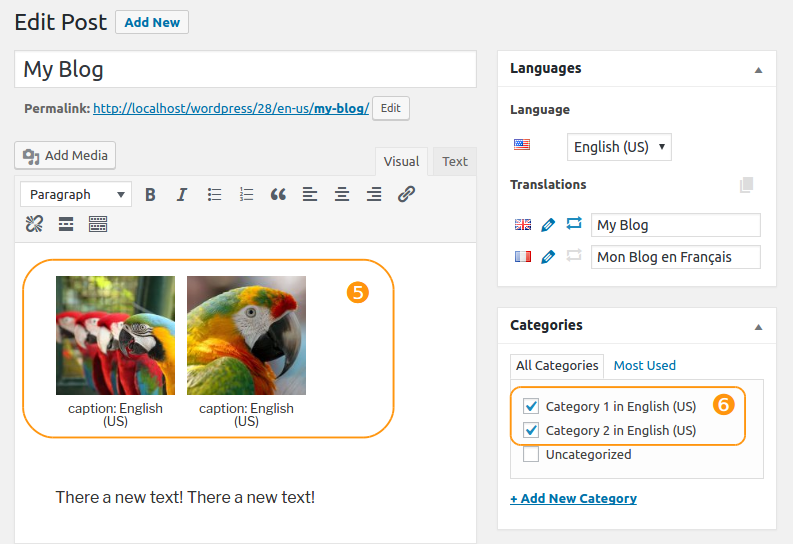Show the toolbar toggle keyboard icon
Screen dimensions: 793x544
click(98, 224)
